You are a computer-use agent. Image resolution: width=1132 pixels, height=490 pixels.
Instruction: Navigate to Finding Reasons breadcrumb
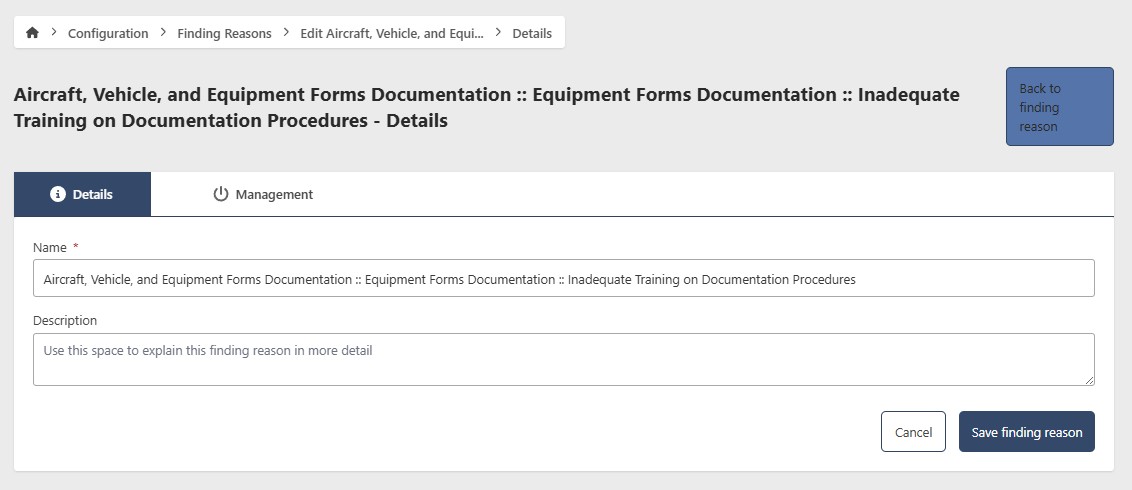pos(224,33)
